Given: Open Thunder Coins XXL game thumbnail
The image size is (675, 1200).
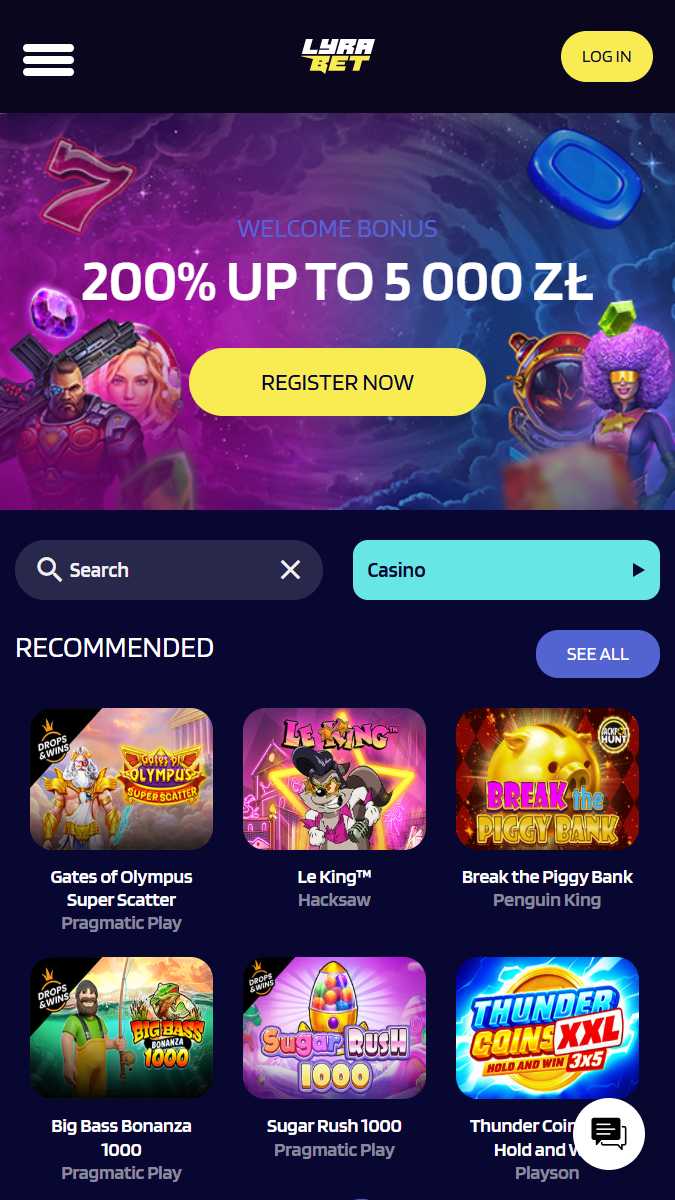Looking at the screenshot, I should click(547, 1028).
